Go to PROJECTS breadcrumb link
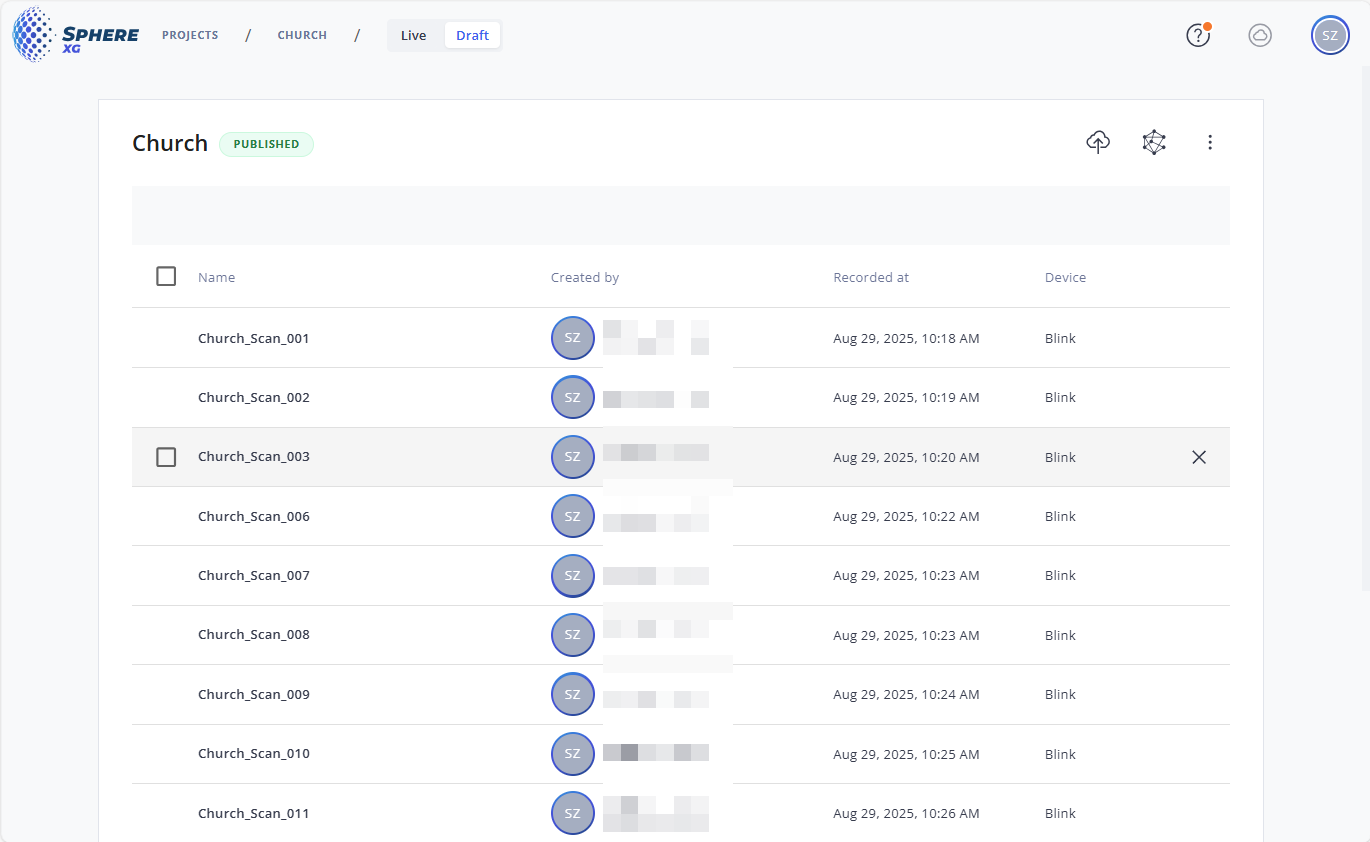The width and height of the screenshot is (1370, 842). pyautogui.click(x=190, y=35)
